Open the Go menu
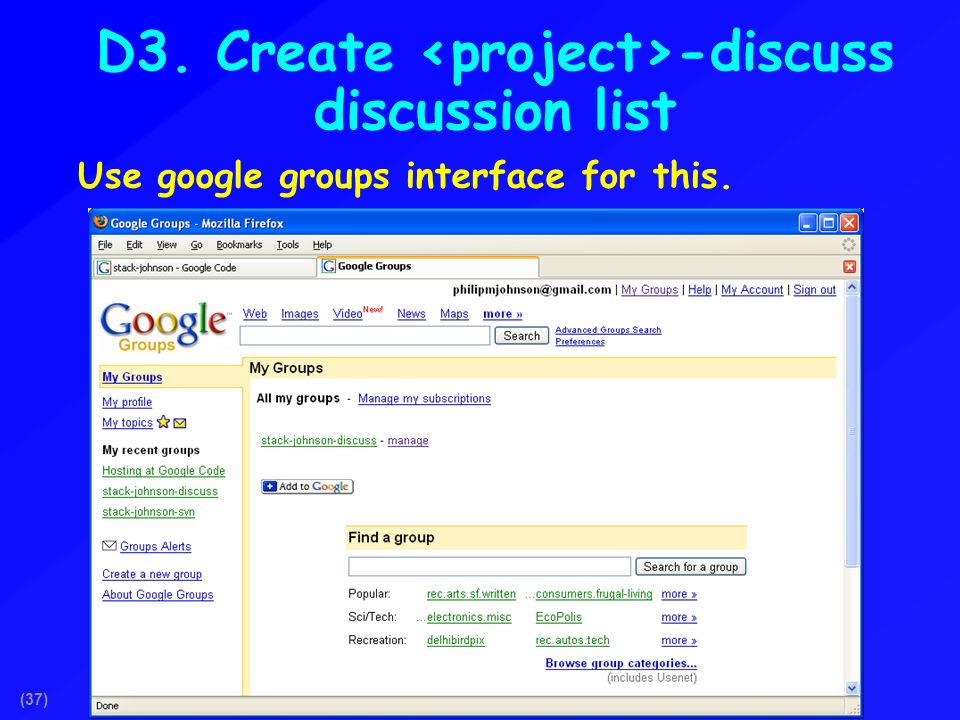The width and height of the screenshot is (960, 720). (197, 245)
